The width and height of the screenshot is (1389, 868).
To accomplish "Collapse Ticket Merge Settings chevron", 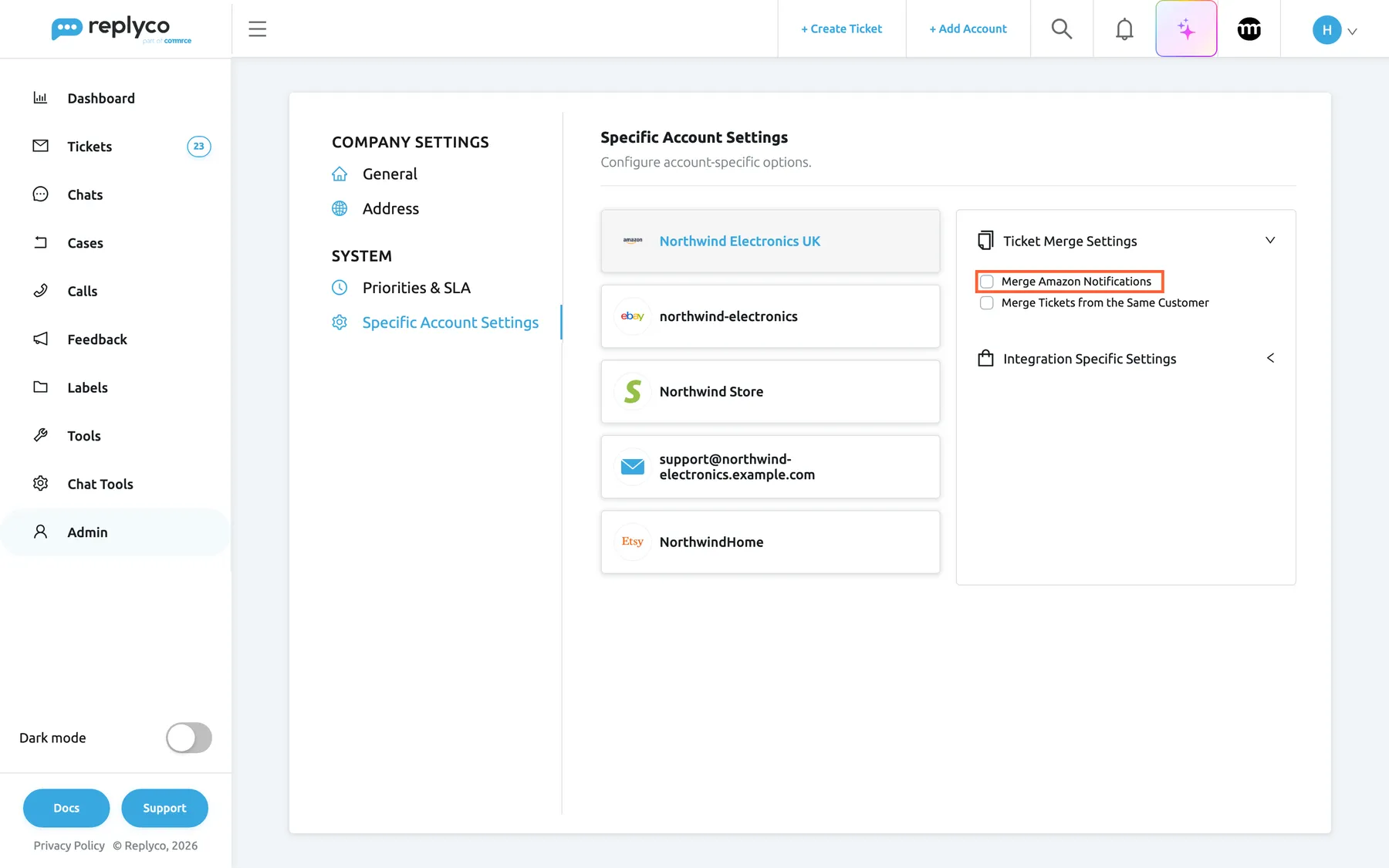I will tap(1270, 240).
